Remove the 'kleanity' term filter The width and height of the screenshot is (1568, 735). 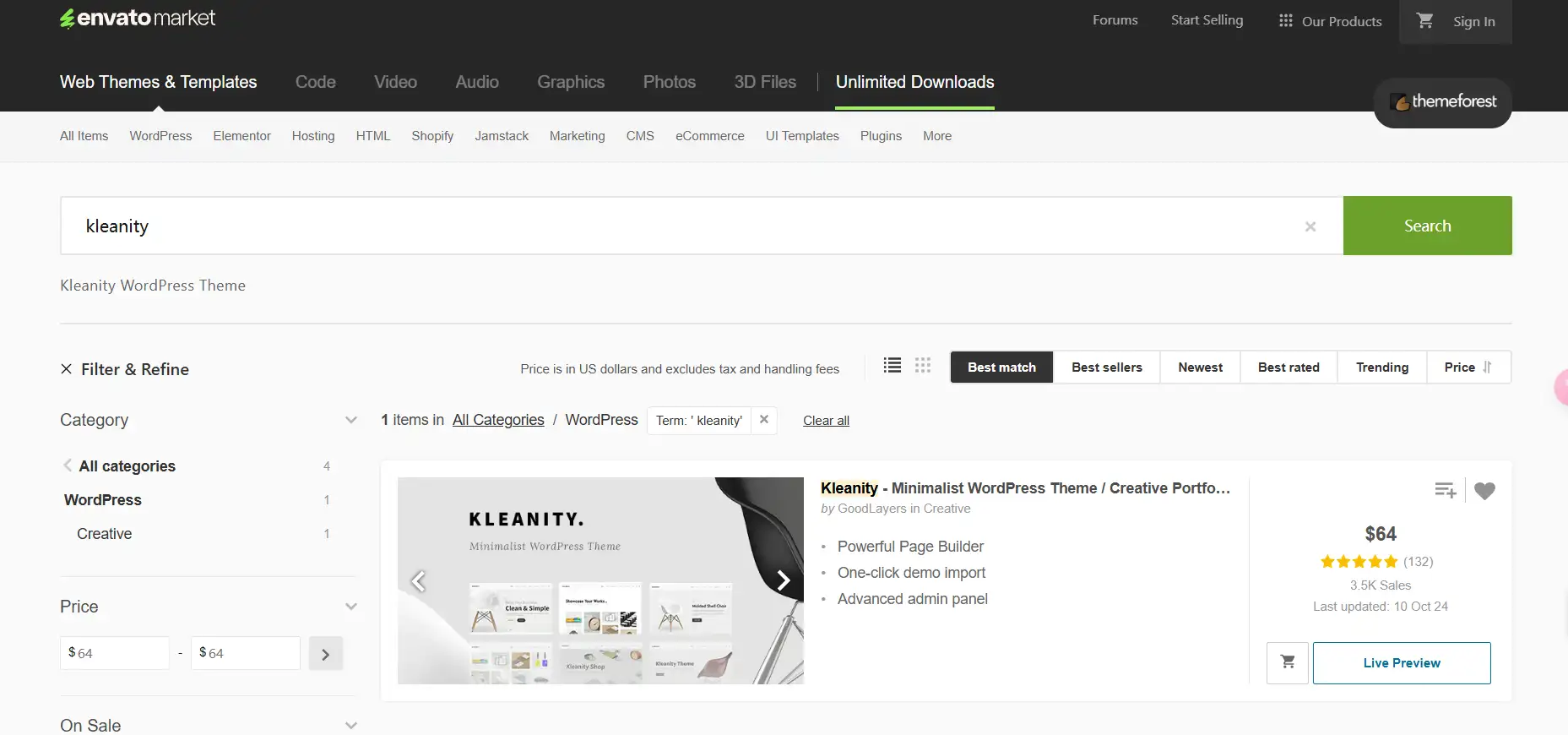tap(763, 420)
